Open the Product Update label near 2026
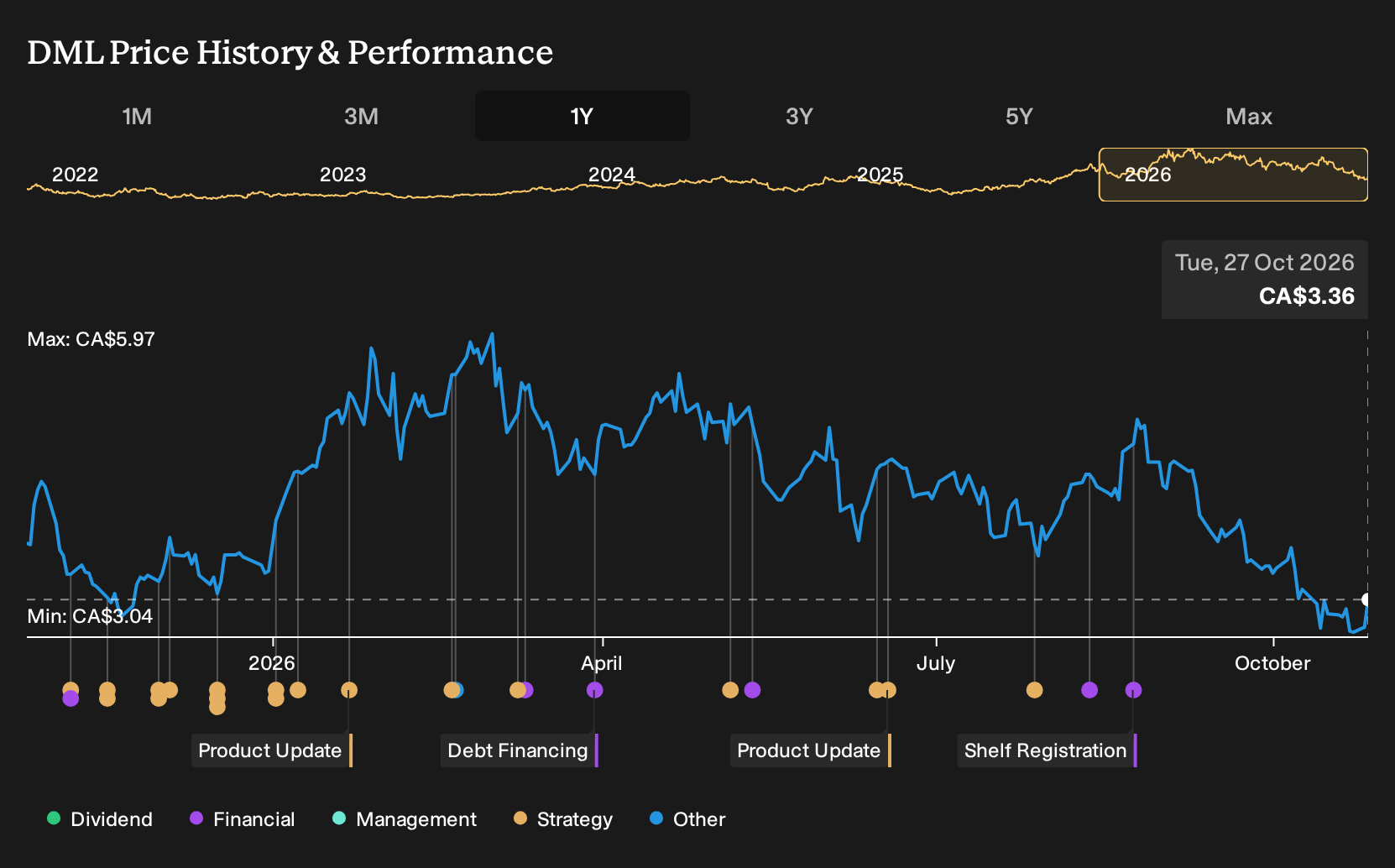The height and width of the screenshot is (868, 1395). (270, 750)
